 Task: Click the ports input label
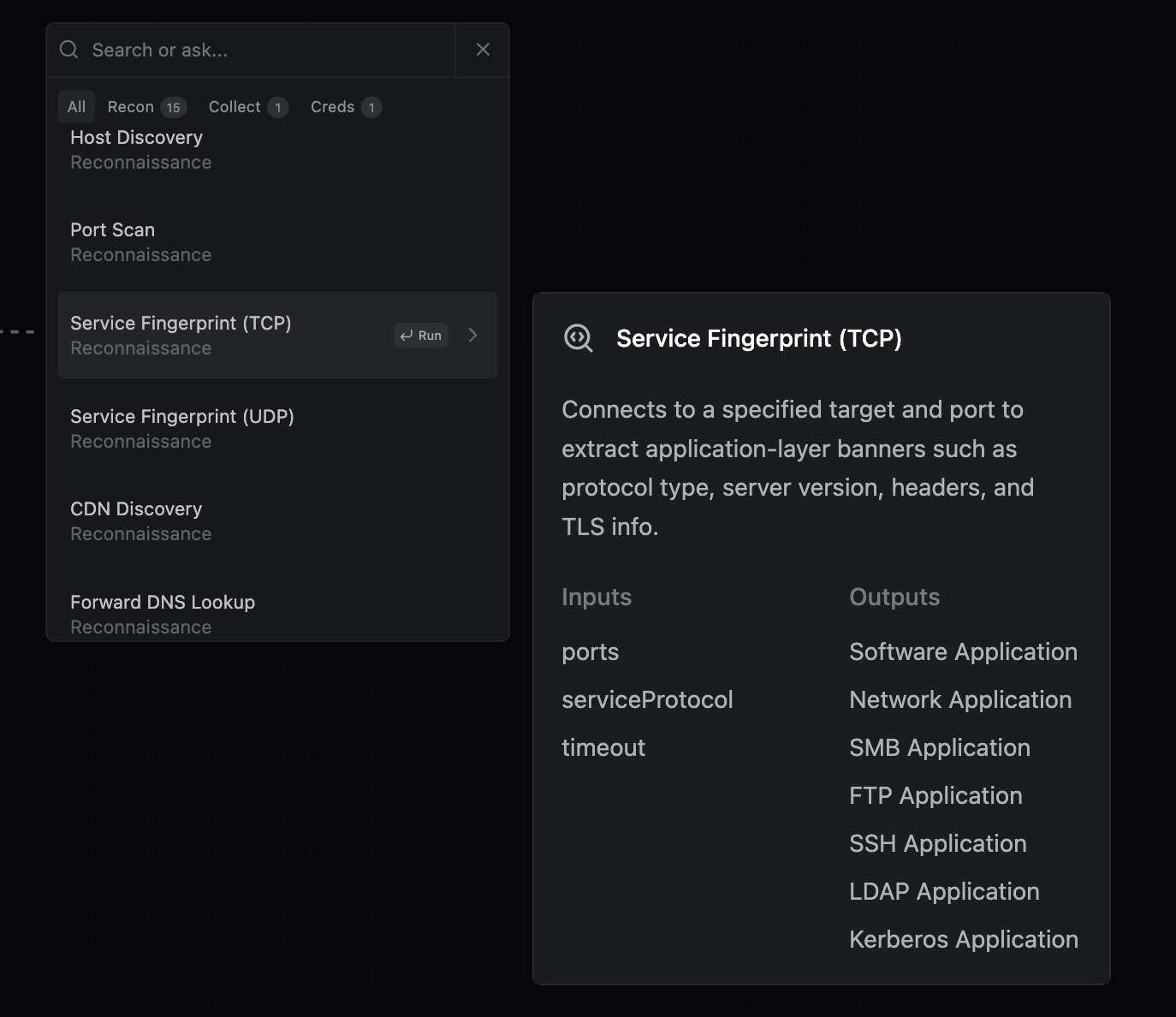click(x=591, y=652)
